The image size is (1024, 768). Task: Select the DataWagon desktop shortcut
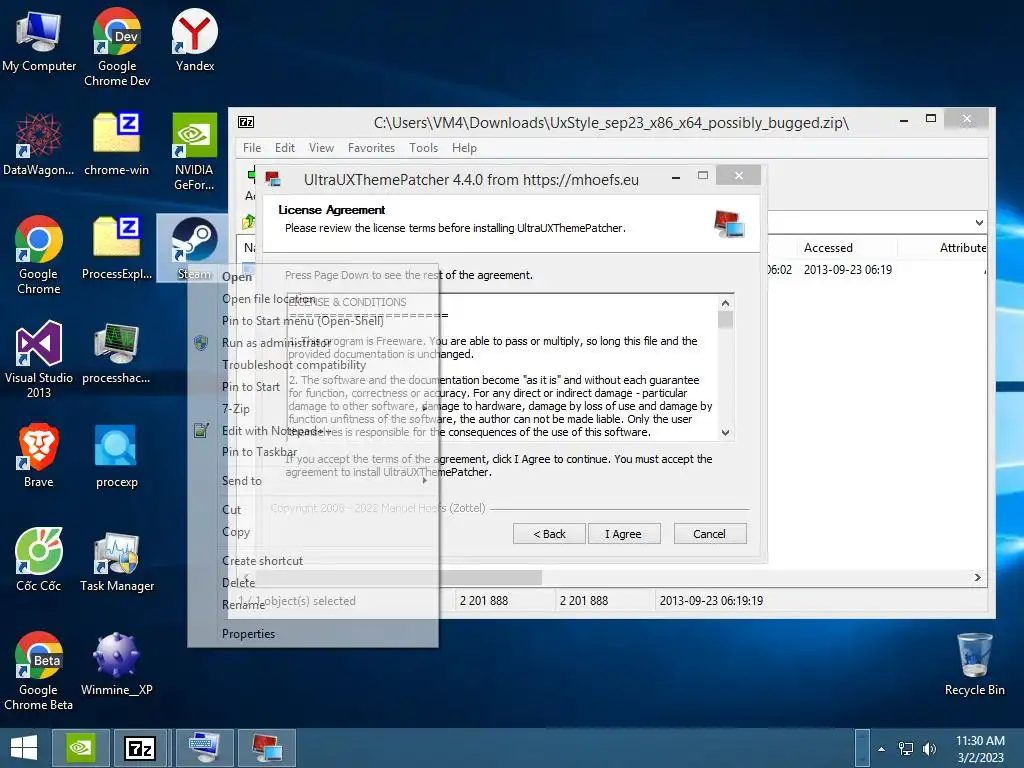pos(39,144)
